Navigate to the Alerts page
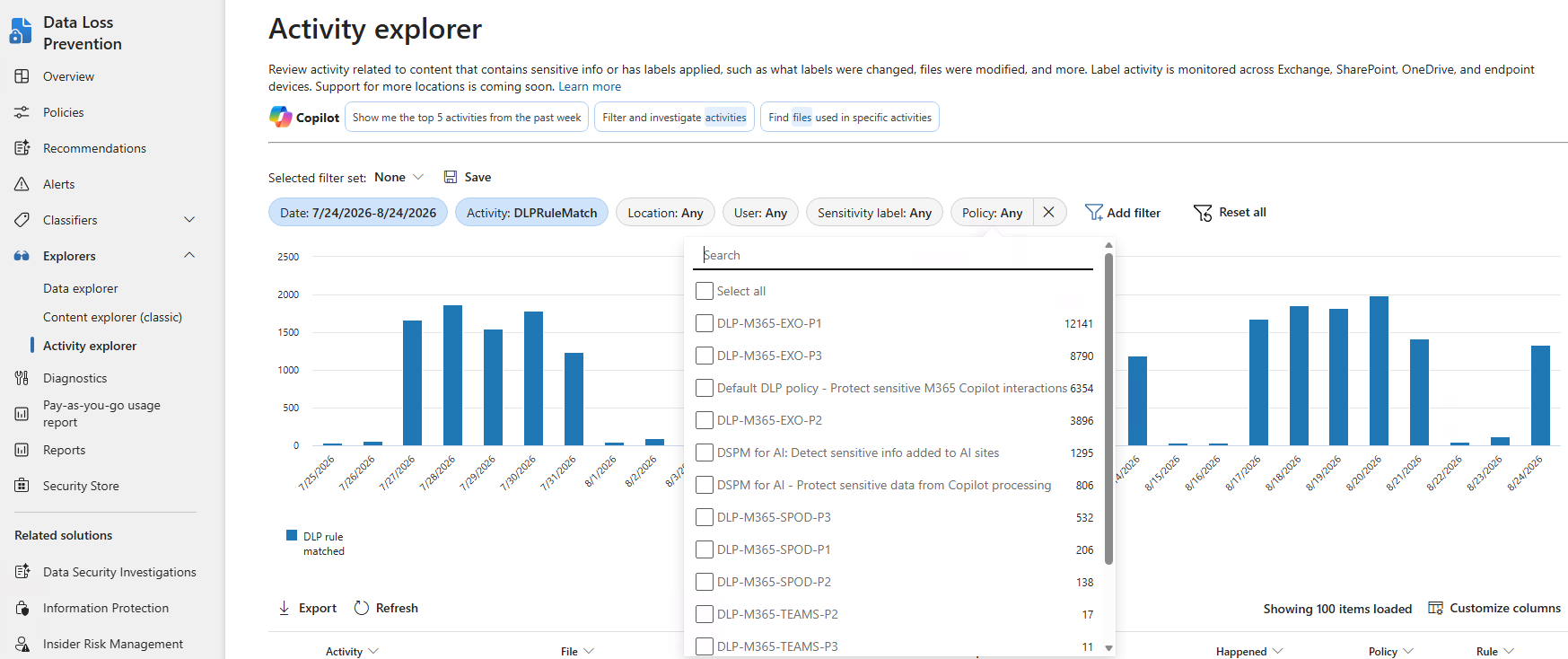 pos(58,184)
